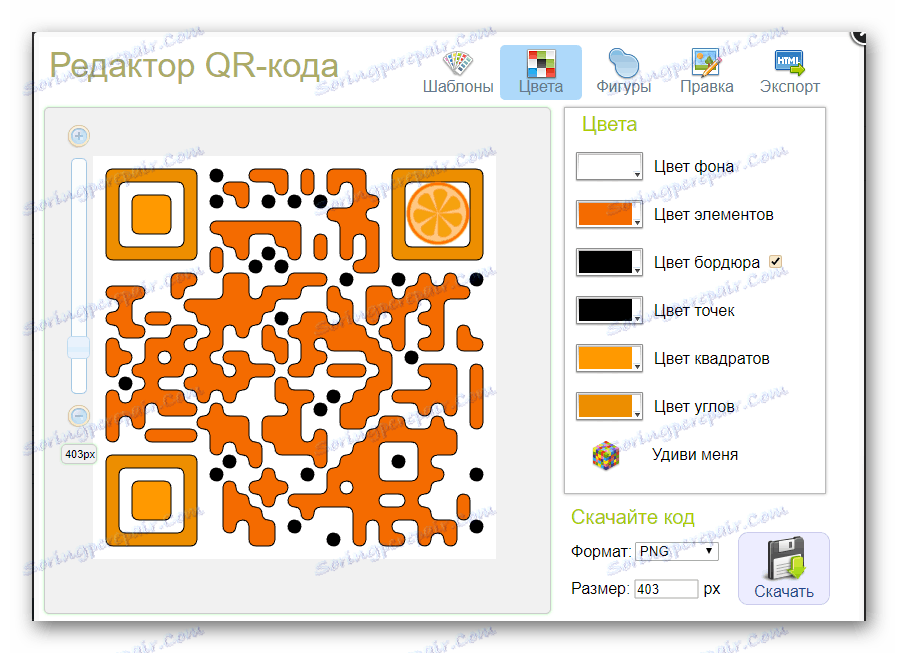
Task: Open the Цвет квадратов color picker
Action: (609, 359)
